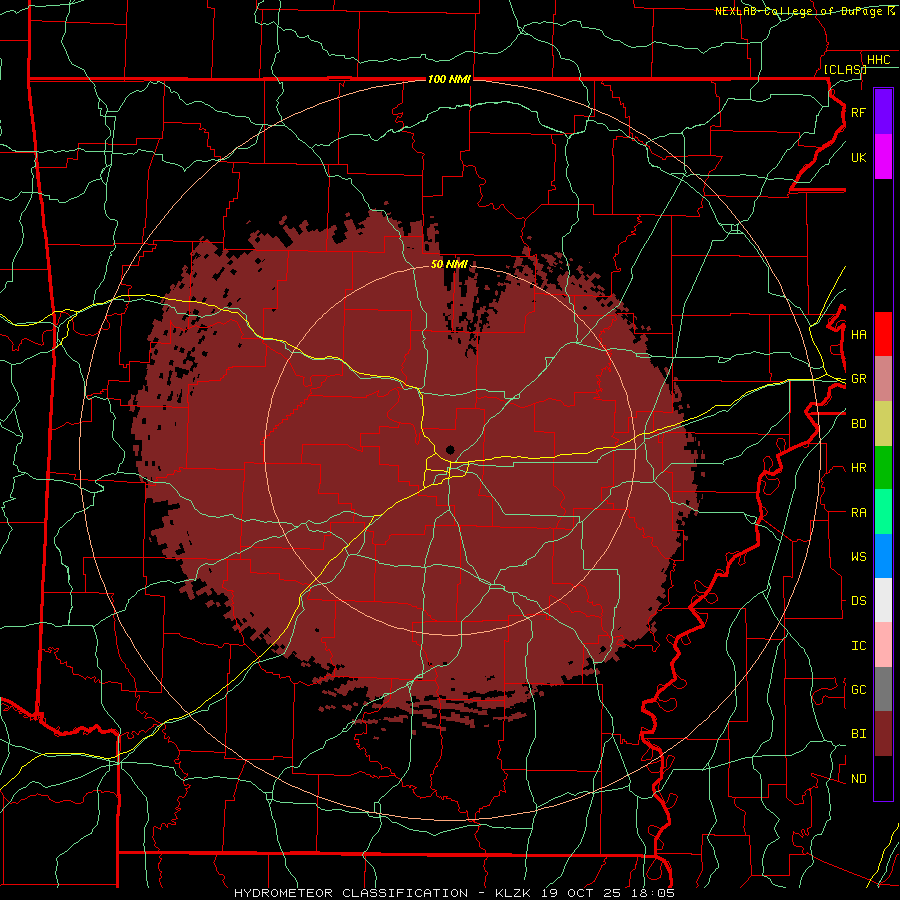Click the HHC product label
The image size is (900, 900).
[878, 60]
